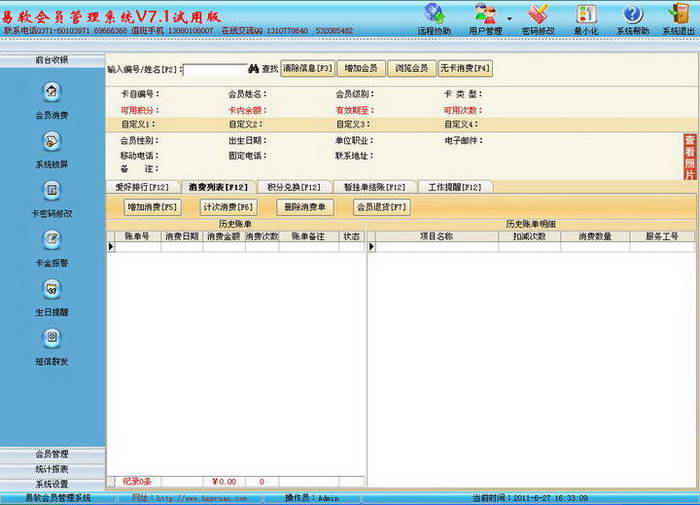This screenshot has width=700, height=505.
Task: Expand the 统计报表 sidebar section
Action: [52, 469]
